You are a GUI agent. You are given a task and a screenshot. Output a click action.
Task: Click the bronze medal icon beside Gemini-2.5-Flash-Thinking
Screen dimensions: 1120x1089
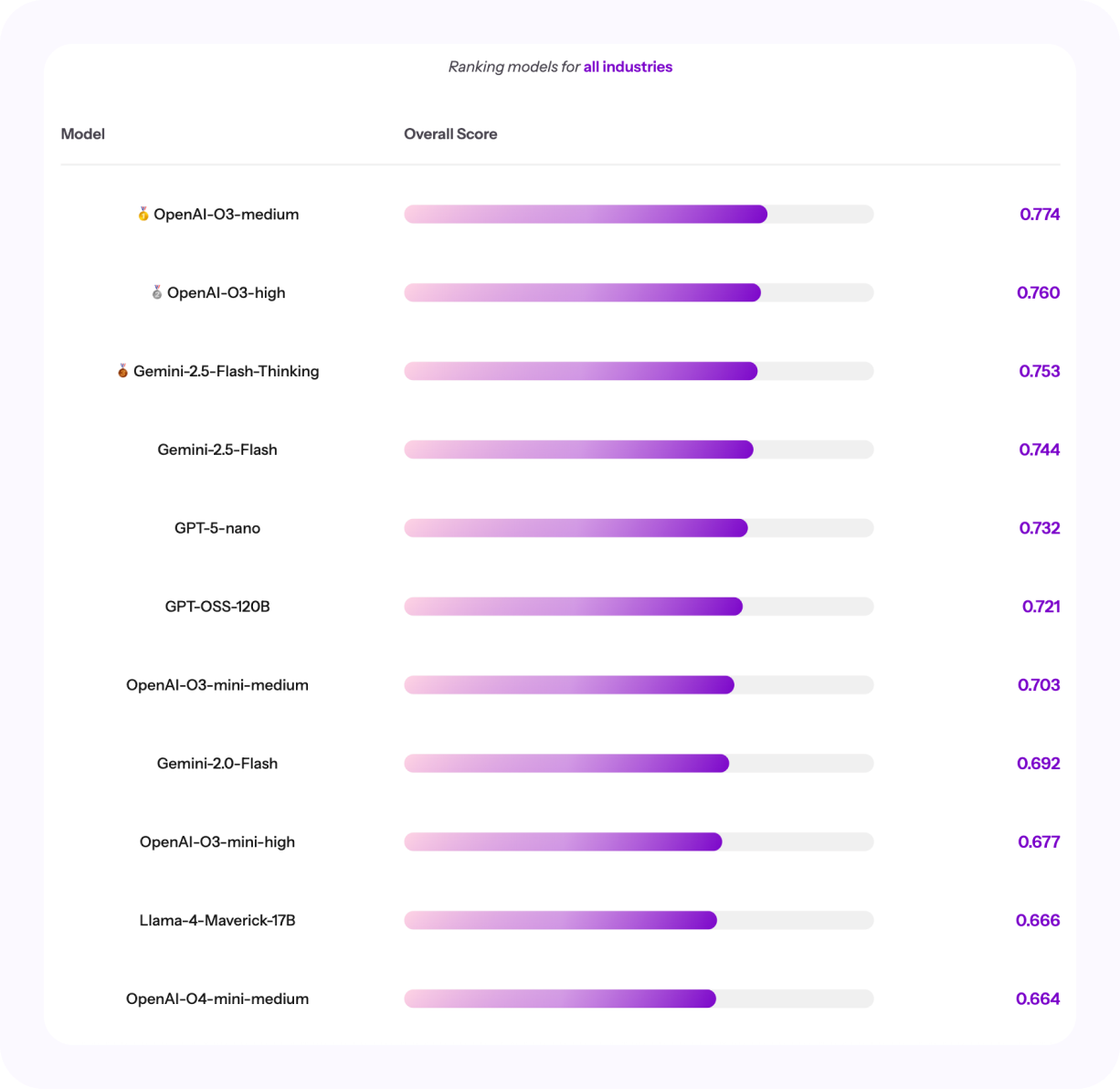pos(122,371)
